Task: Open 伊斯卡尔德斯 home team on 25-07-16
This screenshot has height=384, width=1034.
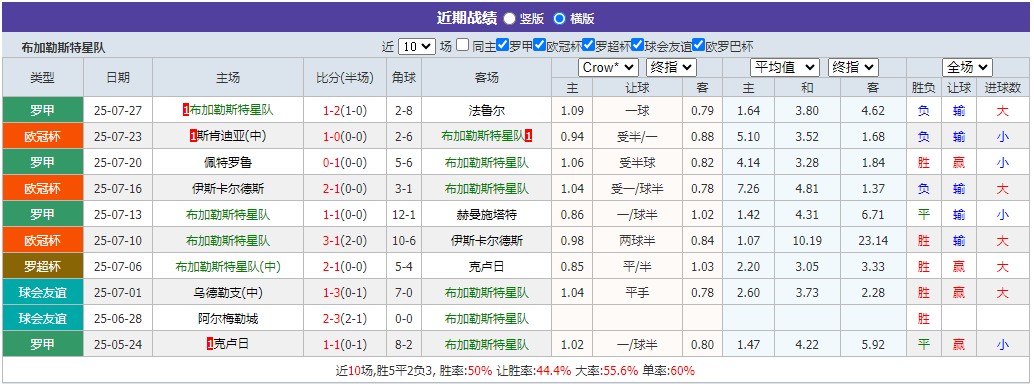Action: [228, 189]
